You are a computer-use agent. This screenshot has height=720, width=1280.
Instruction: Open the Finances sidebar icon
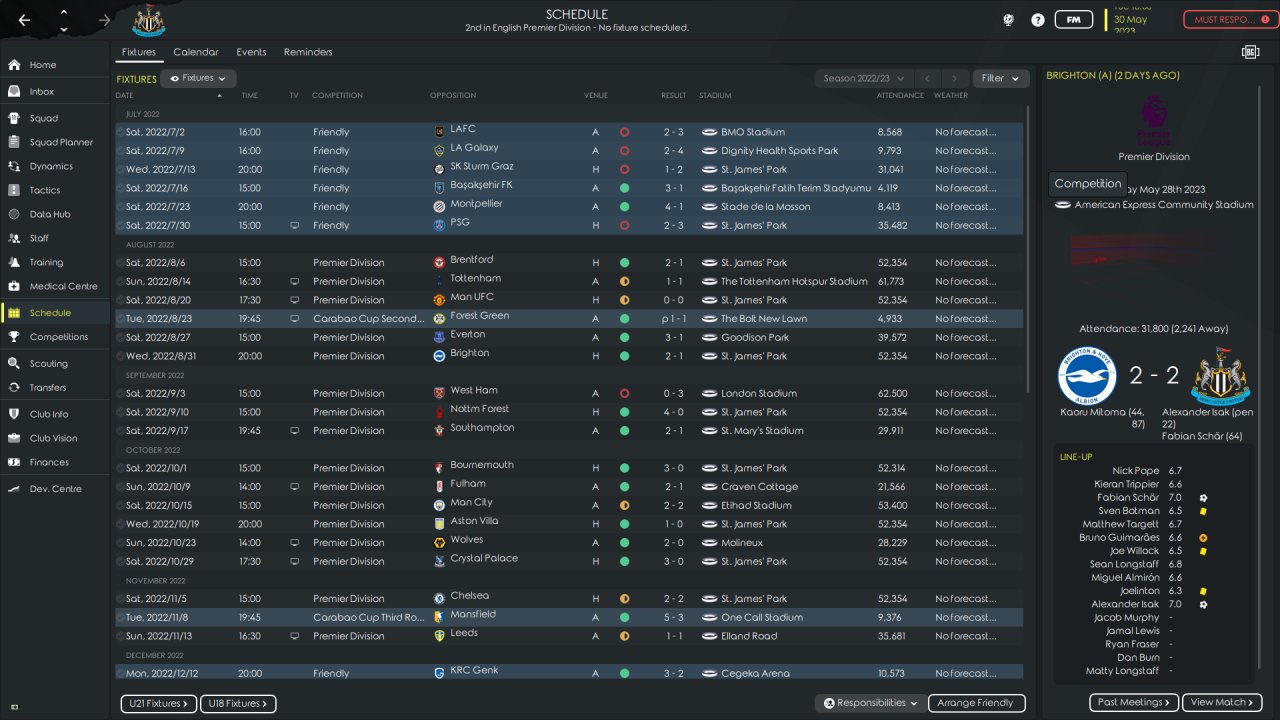(14, 462)
